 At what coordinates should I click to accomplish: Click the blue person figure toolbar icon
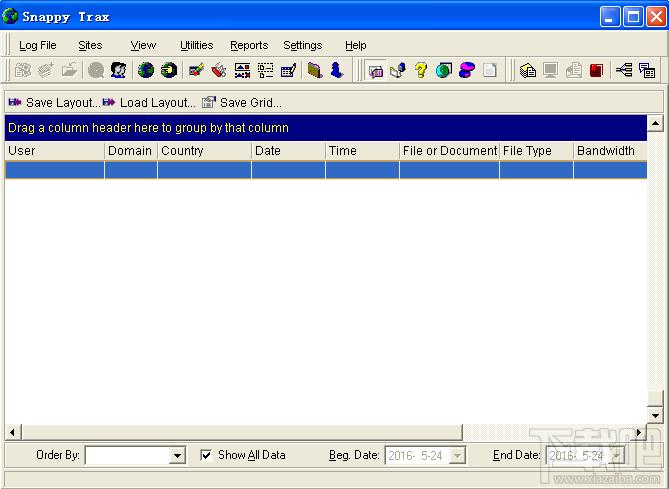[337, 70]
